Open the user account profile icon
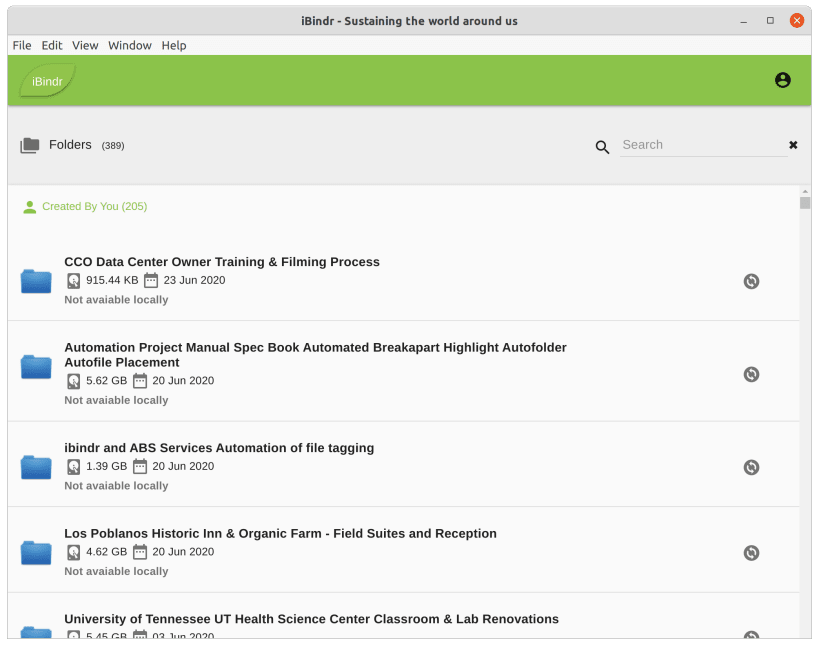 [x=782, y=80]
